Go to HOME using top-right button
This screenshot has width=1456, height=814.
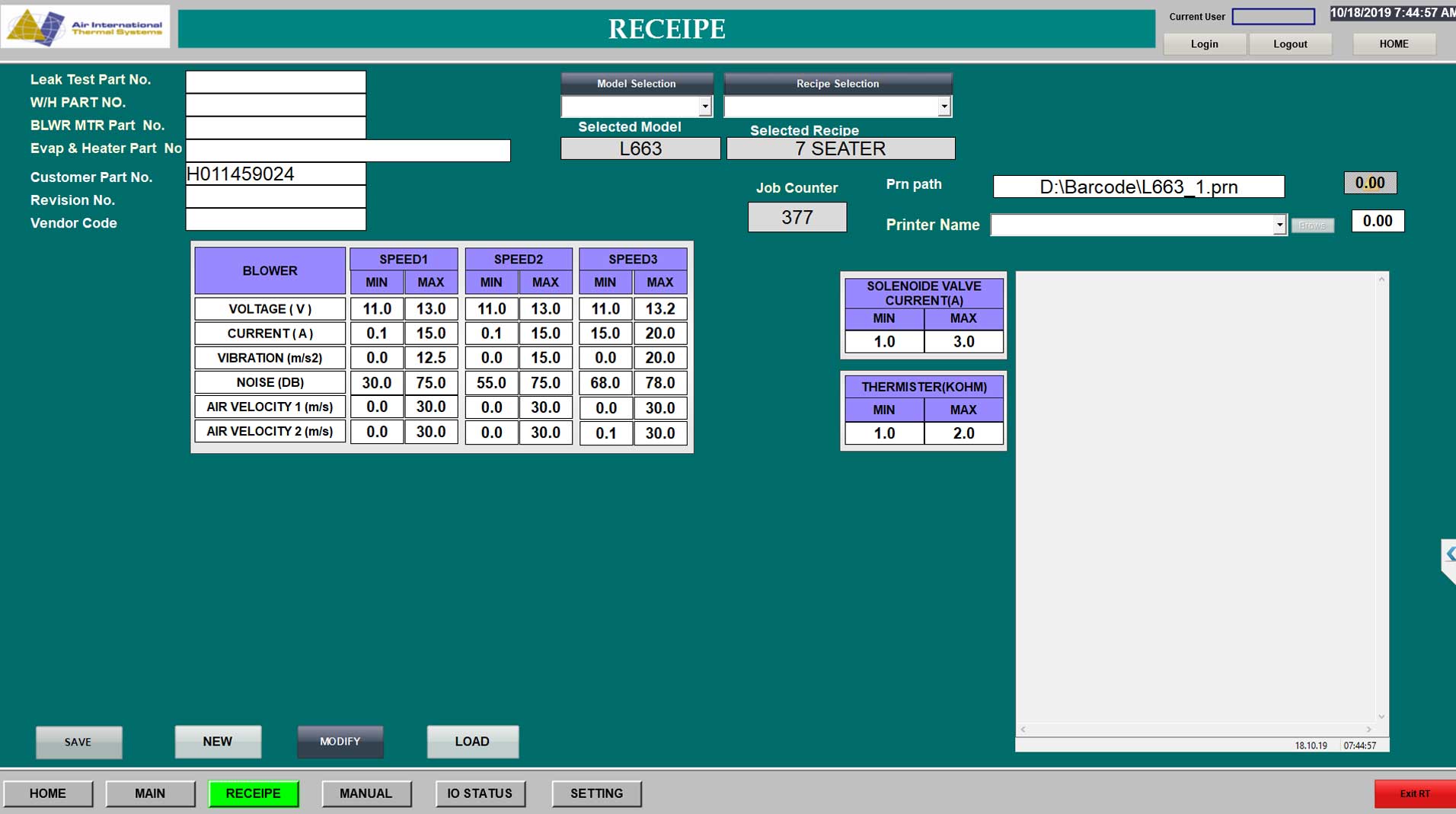pyautogui.click(x=1394, y=44)
